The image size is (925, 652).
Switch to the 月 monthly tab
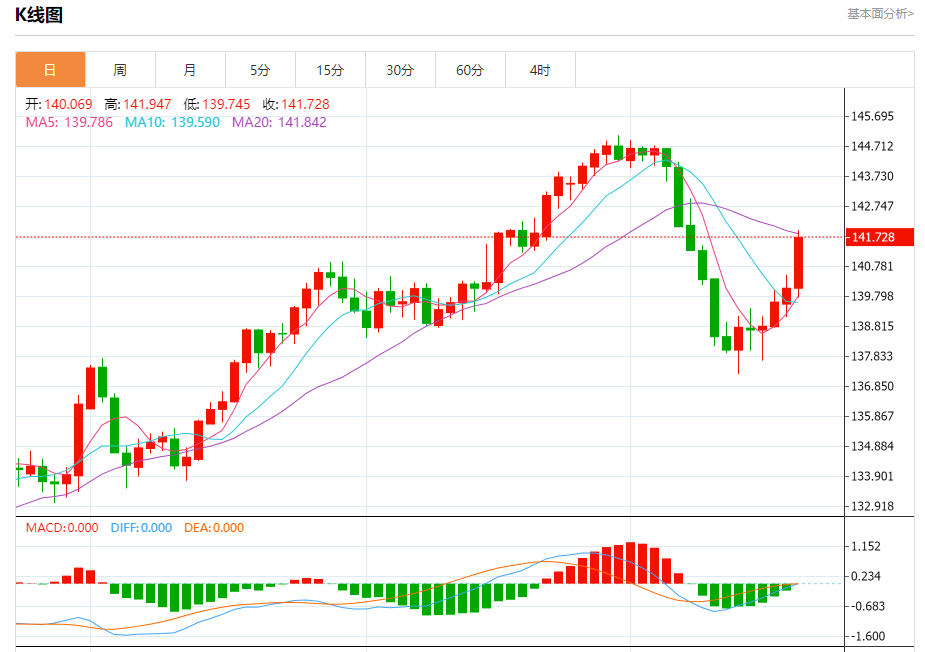click(190, 70)
